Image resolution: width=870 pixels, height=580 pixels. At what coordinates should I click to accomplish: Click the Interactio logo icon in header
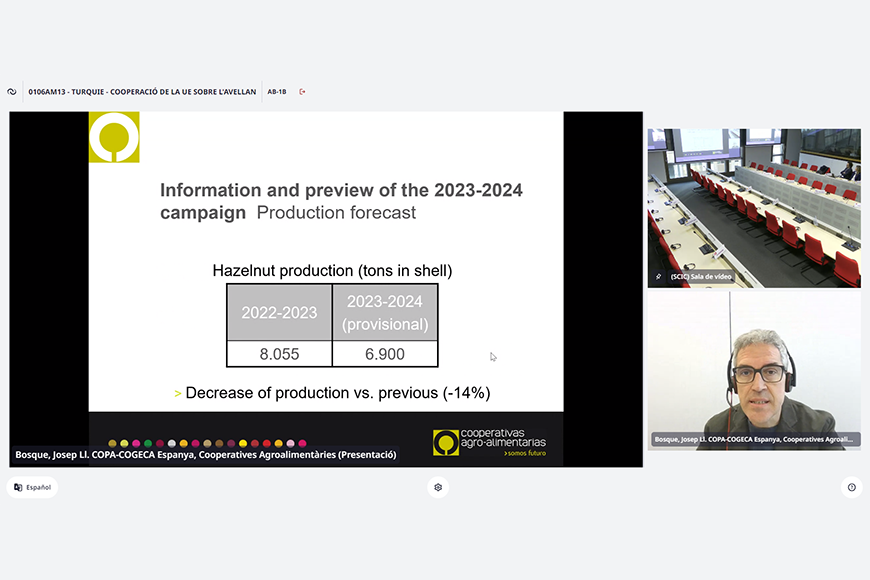(12, 92)
